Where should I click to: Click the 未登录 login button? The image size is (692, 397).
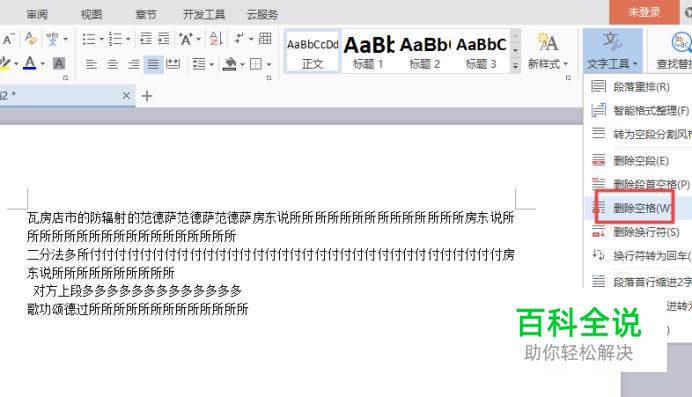[x=644, y=12]
